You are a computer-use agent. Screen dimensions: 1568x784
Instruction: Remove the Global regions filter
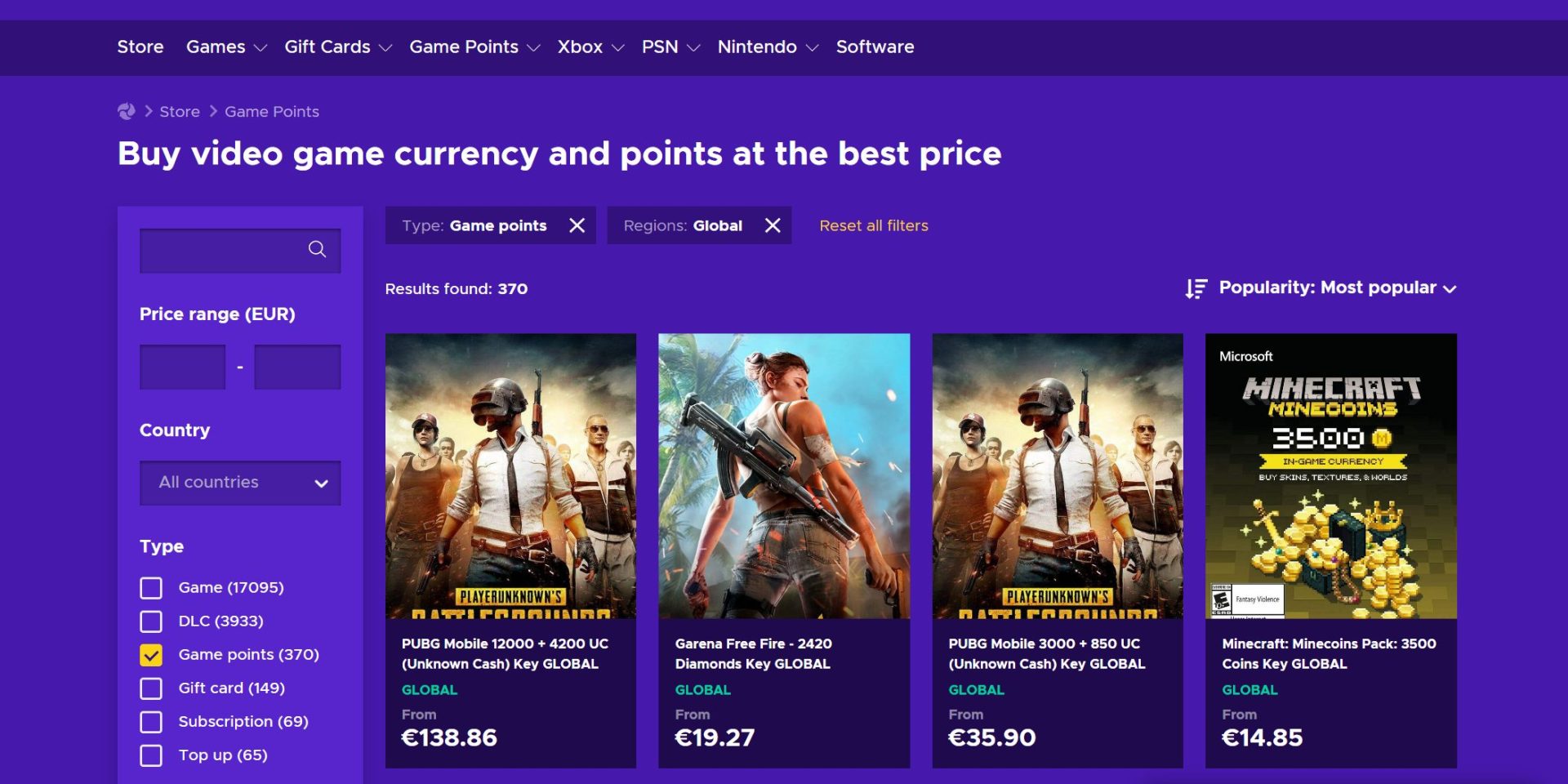(x=773, y=225)
